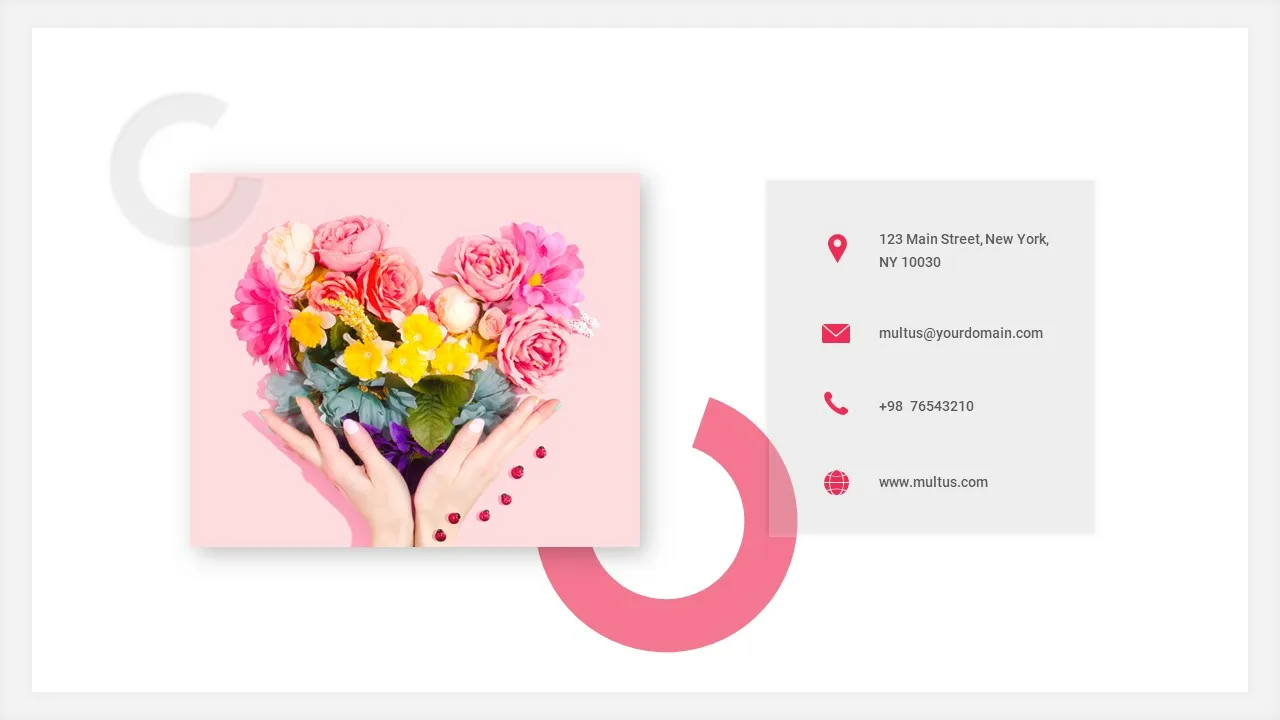The height and width of the screenshot is (720, 1280).
Task: Click the telephone handset icon
Action: coord(836,404)
